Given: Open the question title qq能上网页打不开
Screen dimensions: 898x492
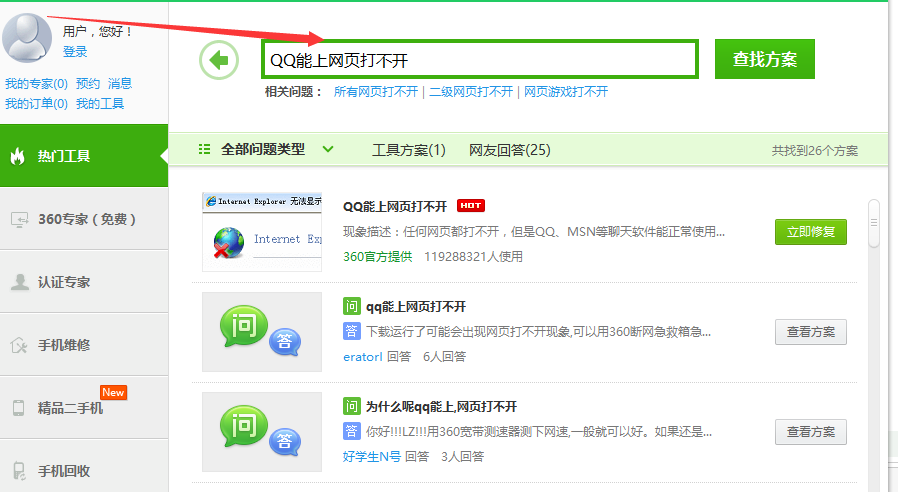Looking at the screenshot, I should click(x=416, y=307).
